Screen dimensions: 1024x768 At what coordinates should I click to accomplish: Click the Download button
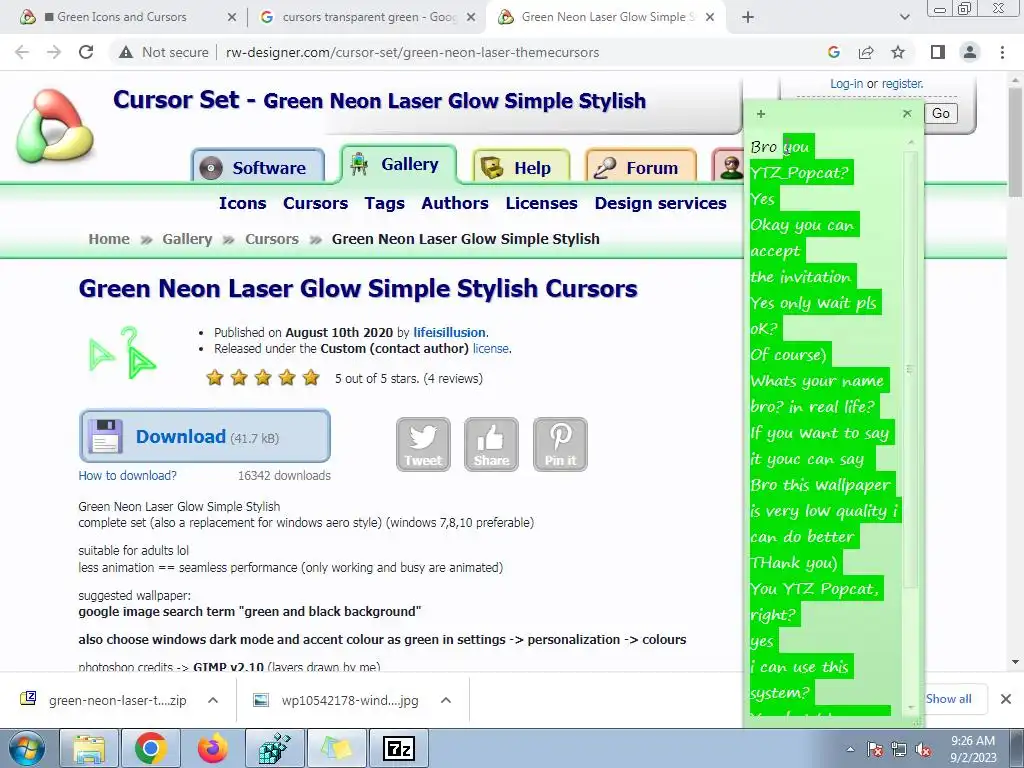(x=204, y=436)
